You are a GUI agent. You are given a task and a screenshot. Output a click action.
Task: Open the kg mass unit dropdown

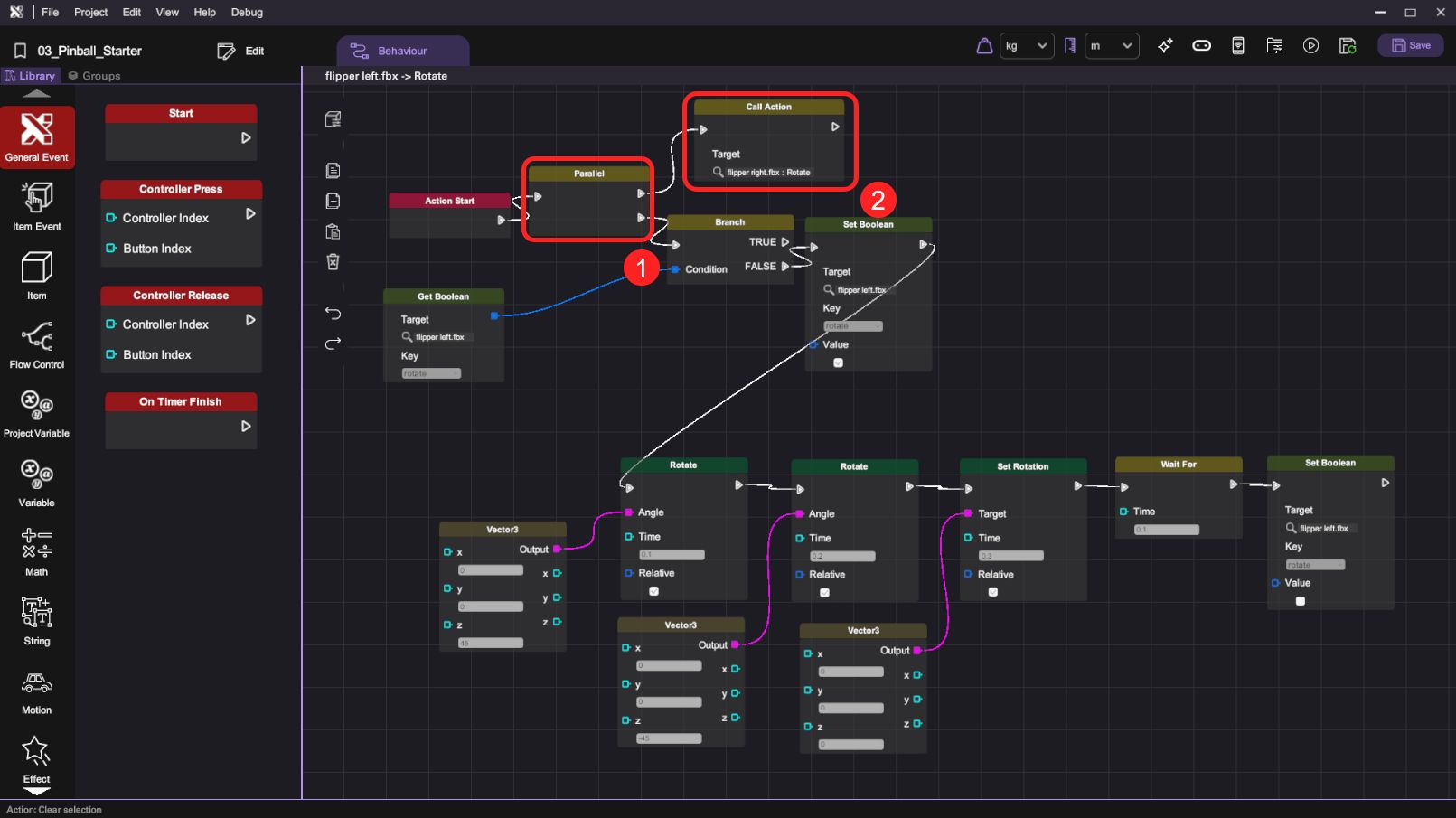point(1027,46)
